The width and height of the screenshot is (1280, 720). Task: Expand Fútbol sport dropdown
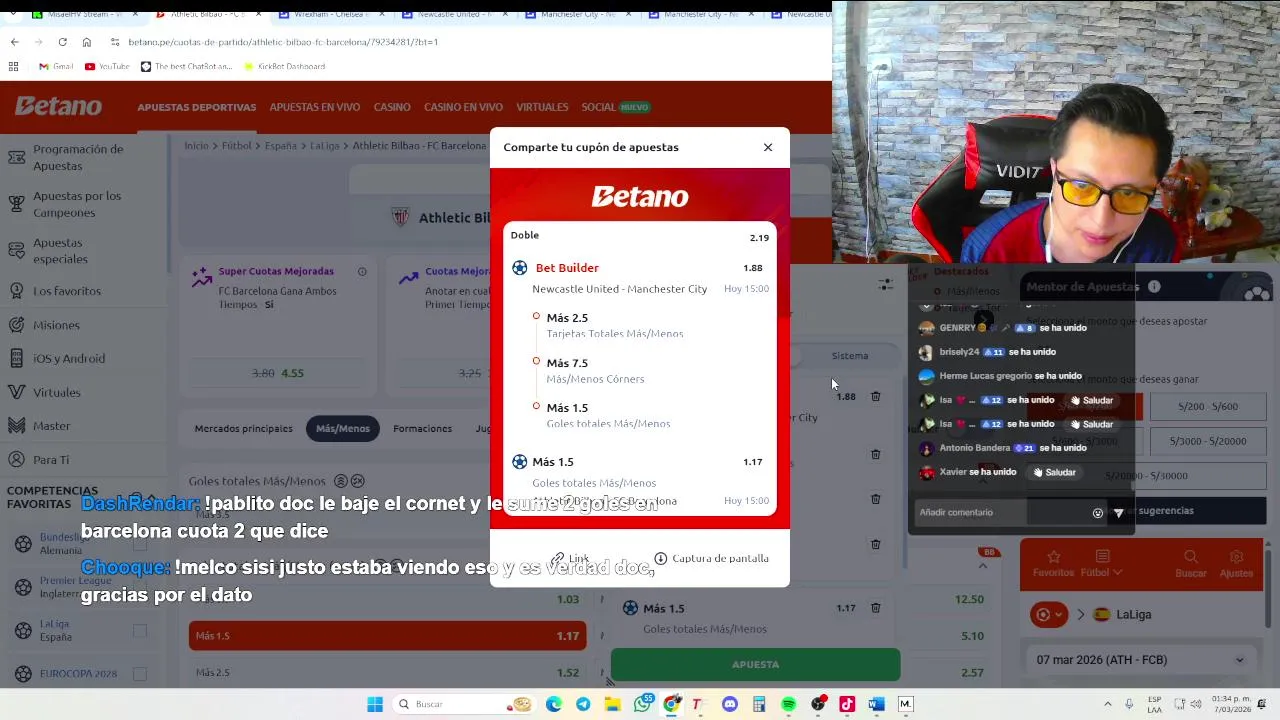[1102, 564]
